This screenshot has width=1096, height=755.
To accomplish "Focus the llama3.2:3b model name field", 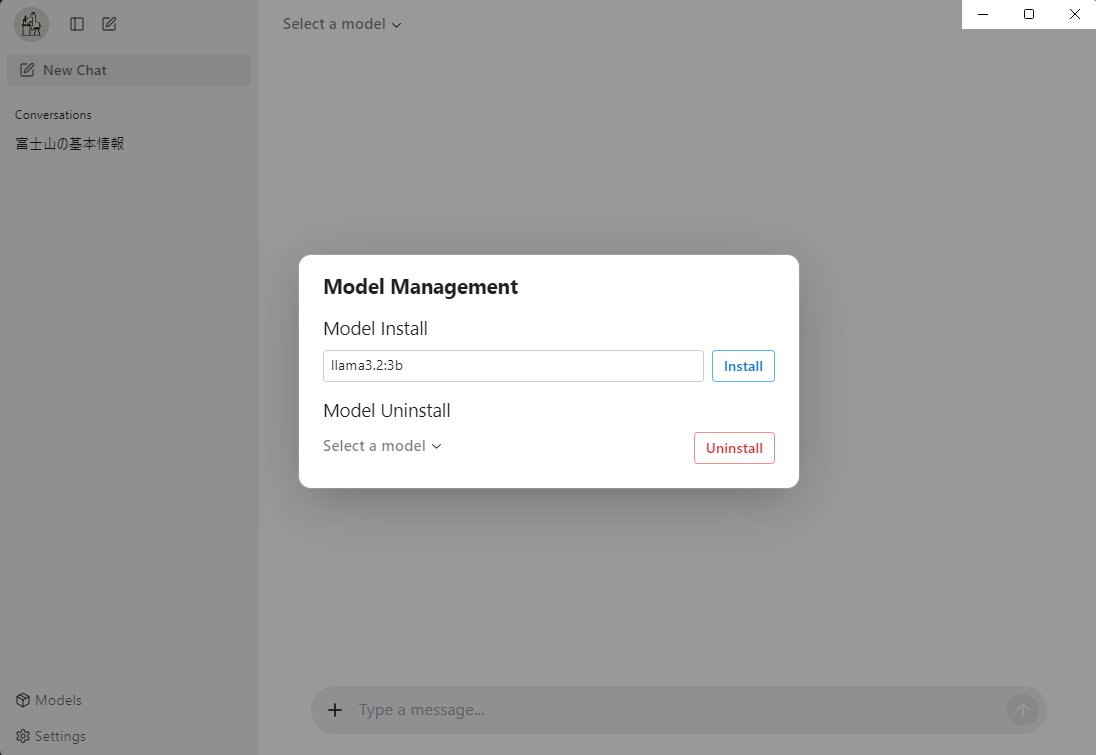I will [x=513, y=366].
